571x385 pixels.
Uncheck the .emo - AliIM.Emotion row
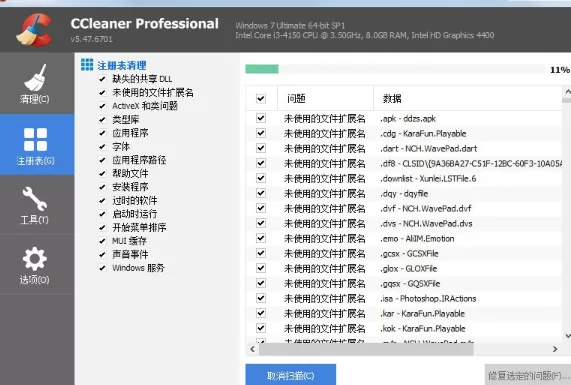(x=261, y=238)
